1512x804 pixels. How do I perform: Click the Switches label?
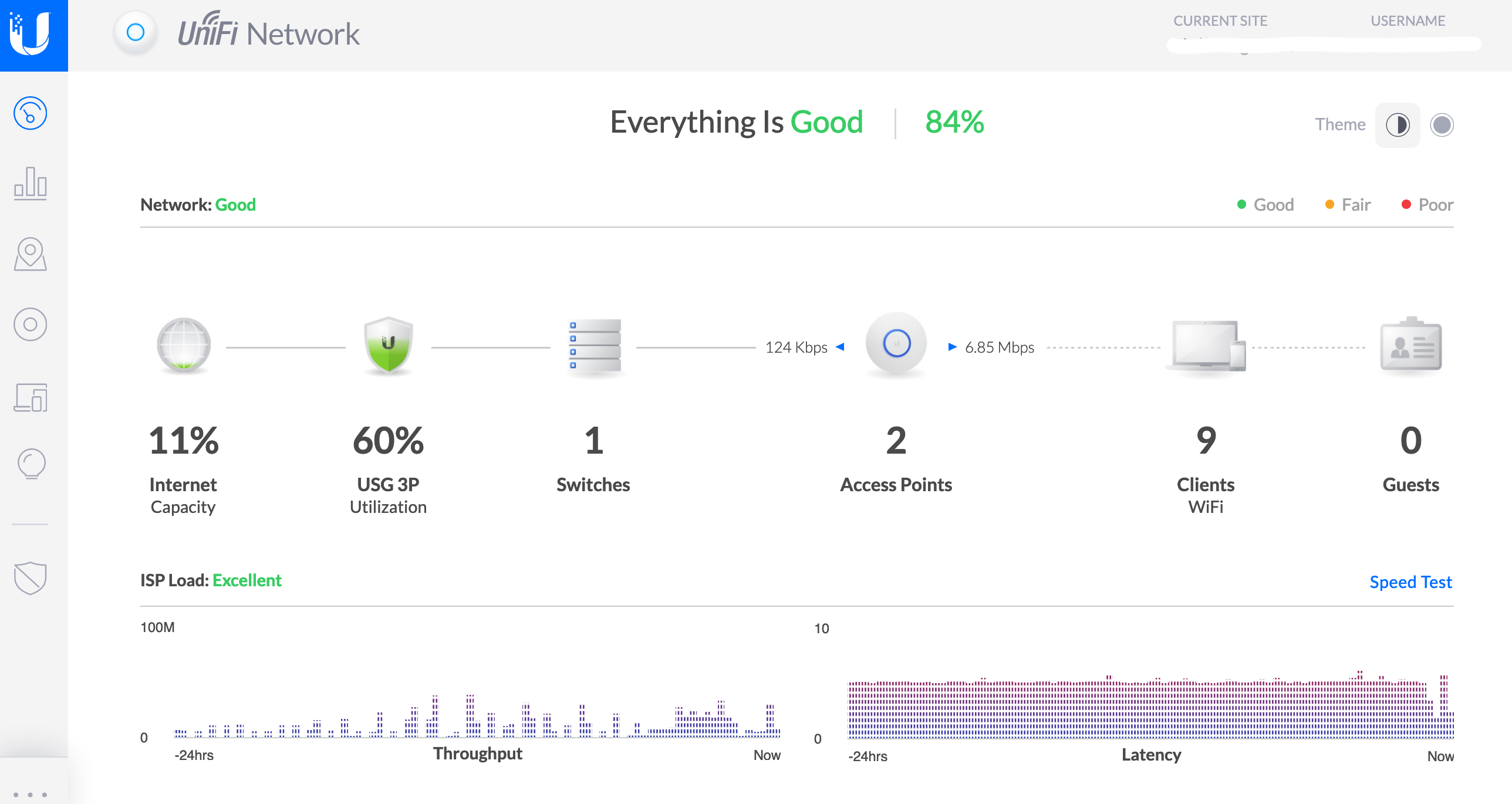point(593,485)
